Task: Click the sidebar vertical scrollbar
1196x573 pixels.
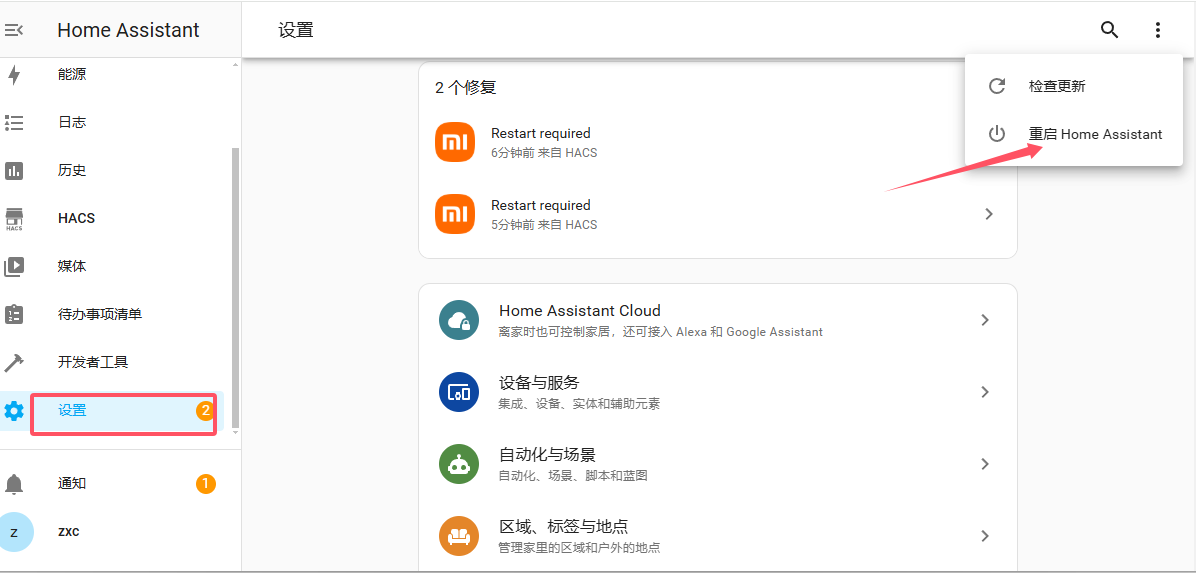Action: (235, 288)
